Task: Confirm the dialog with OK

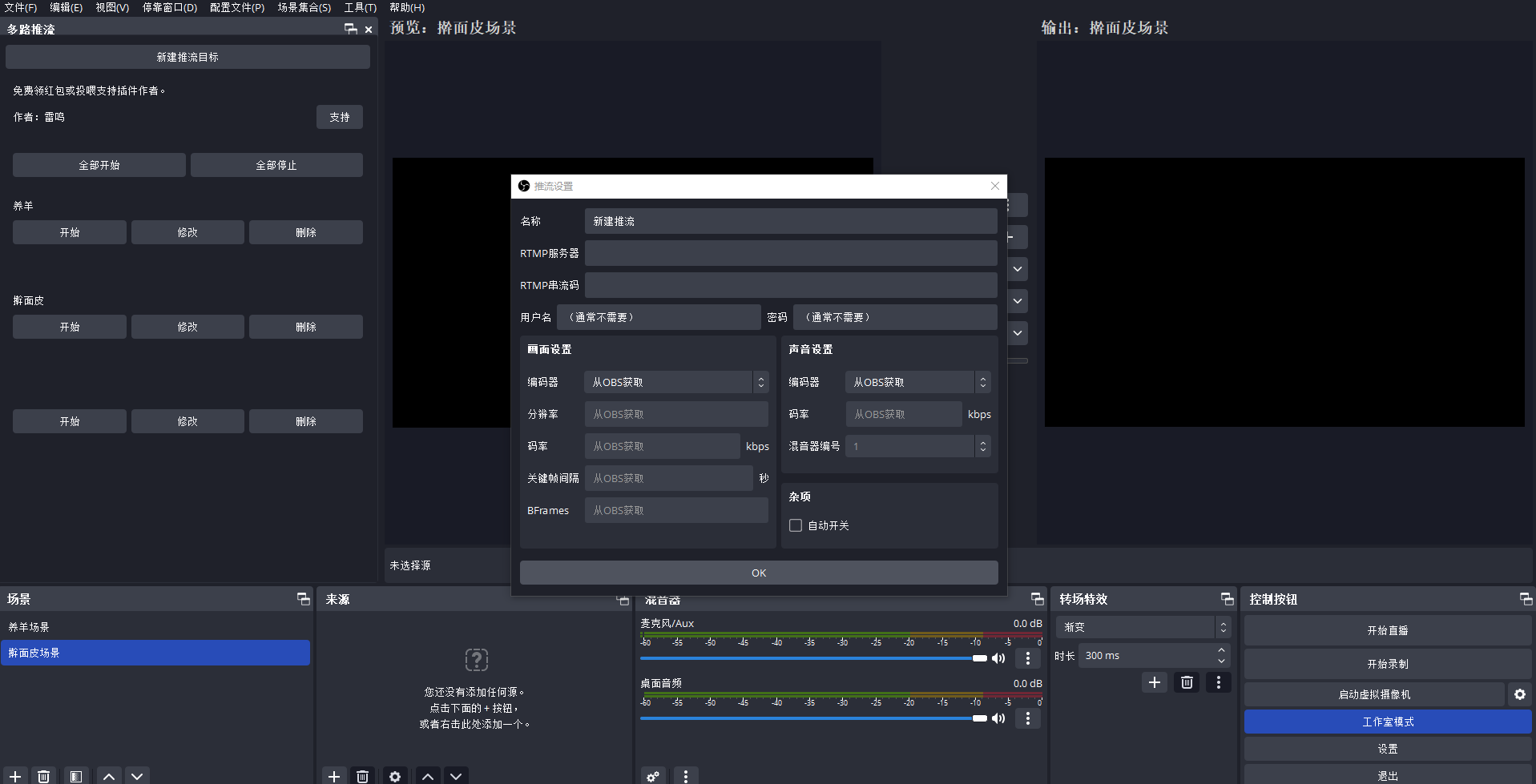Action: click(x=759, y=573)
